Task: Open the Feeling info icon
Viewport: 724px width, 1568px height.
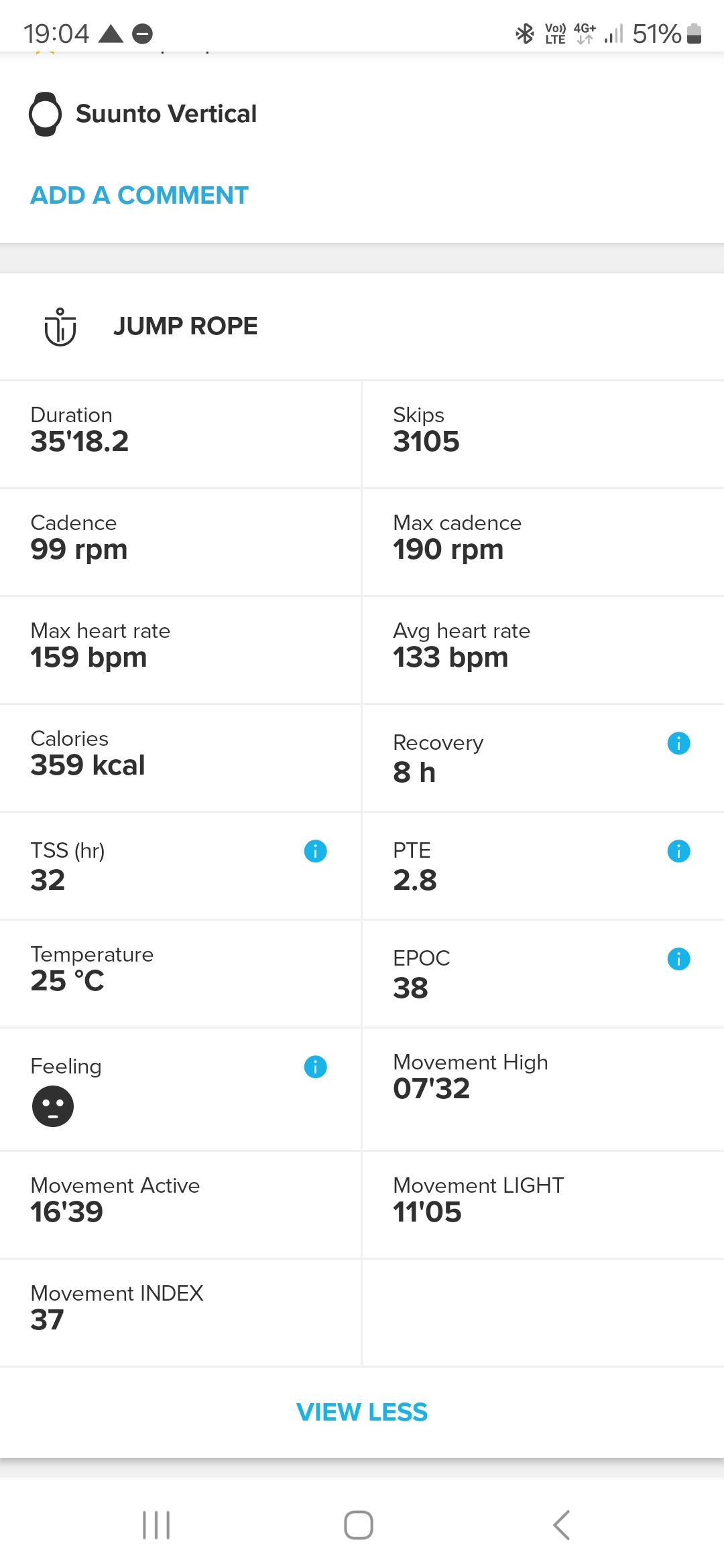Action: [315, 1067]
